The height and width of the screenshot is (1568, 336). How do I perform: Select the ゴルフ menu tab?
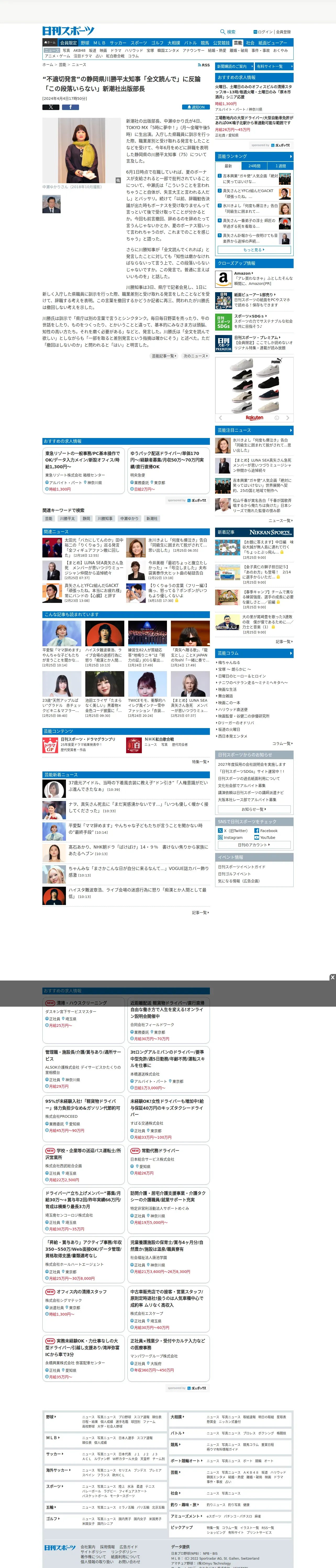pyautogui.click(x=157, y=43)
